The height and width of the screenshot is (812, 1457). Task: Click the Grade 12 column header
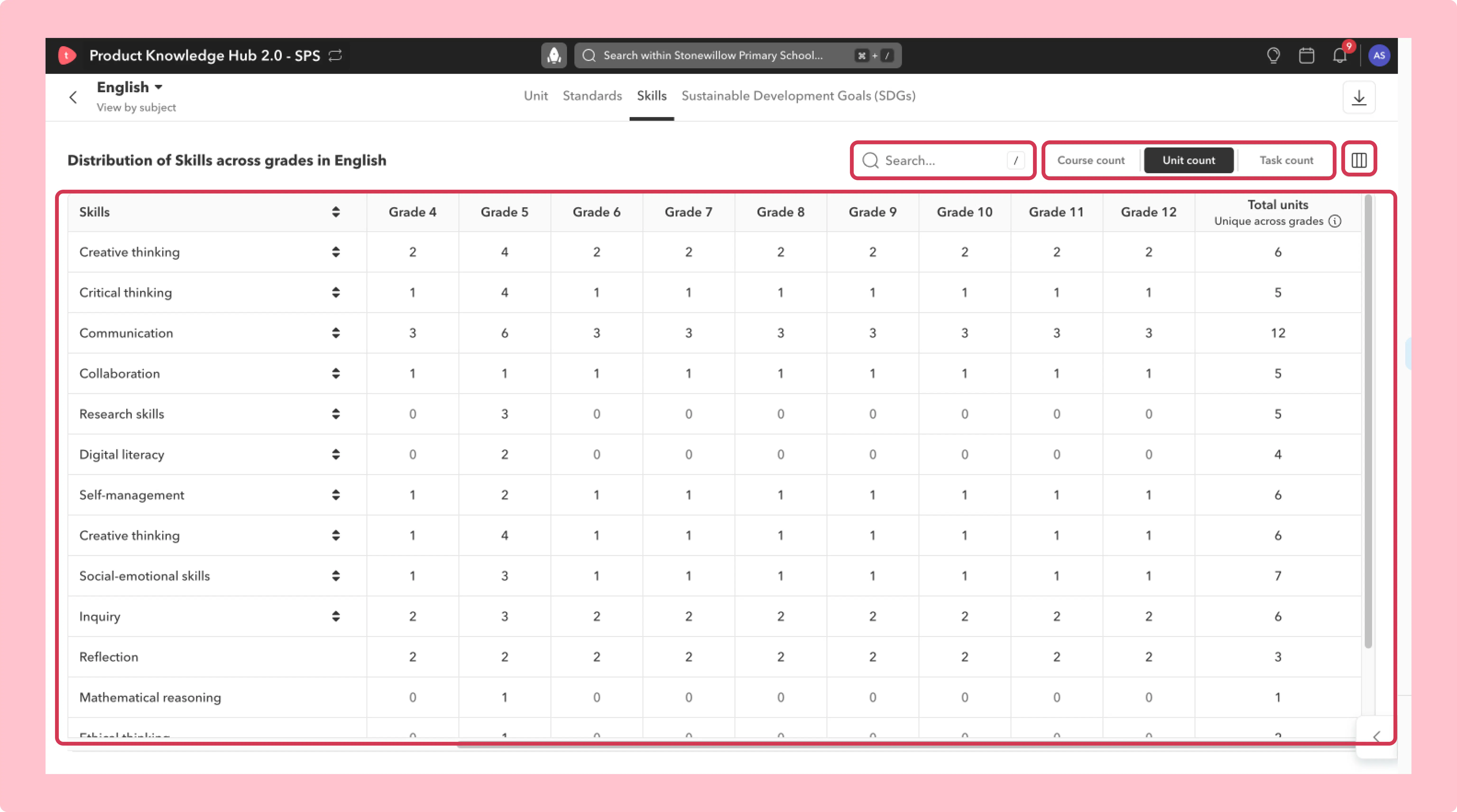point(1148,212)
